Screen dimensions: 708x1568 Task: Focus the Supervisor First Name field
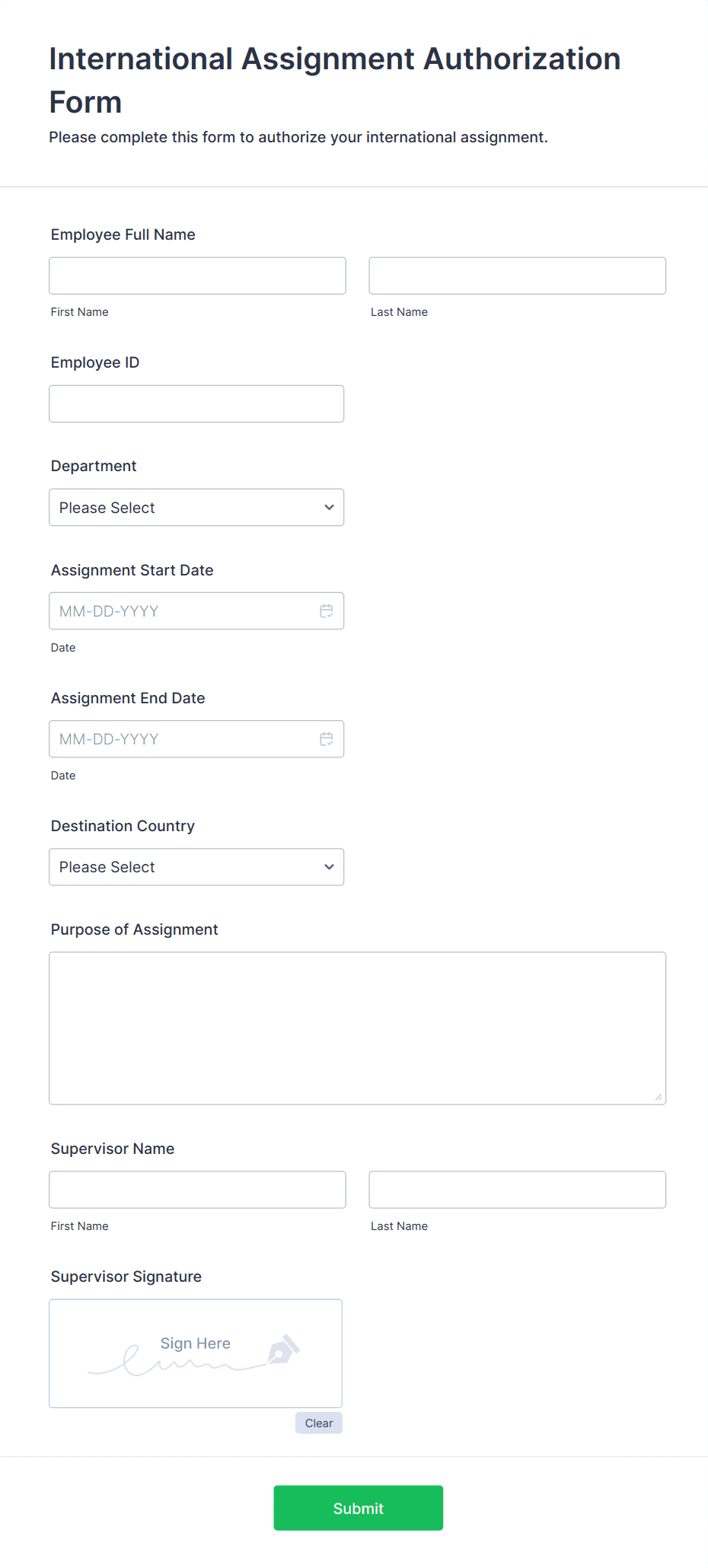point(197,1190)
